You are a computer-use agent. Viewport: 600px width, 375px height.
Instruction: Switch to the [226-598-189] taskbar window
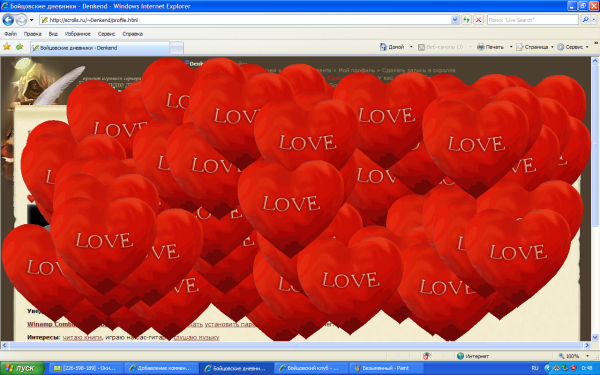[85, 368]
